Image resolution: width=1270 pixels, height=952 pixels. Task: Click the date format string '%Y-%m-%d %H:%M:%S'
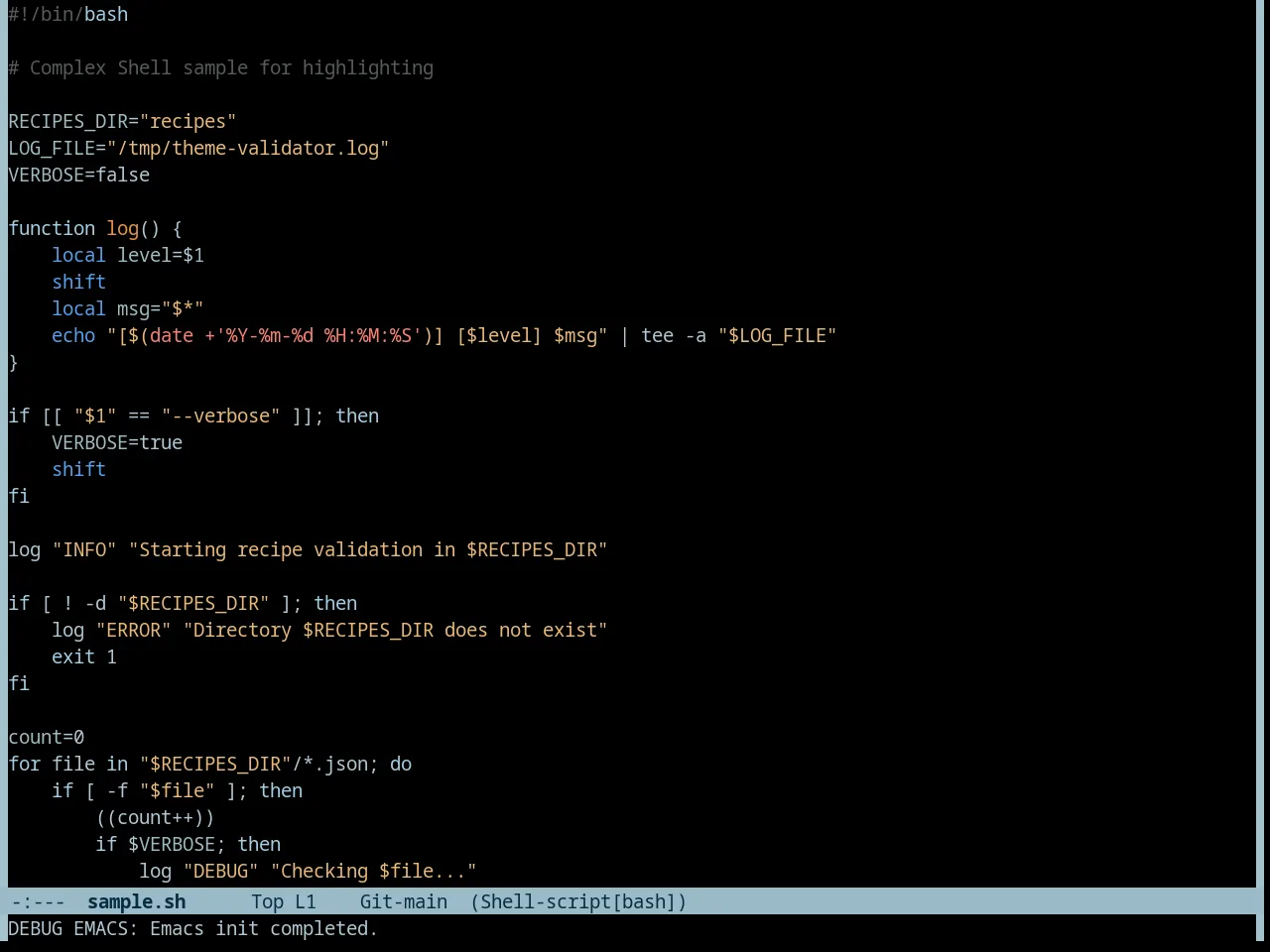[318, 335]
